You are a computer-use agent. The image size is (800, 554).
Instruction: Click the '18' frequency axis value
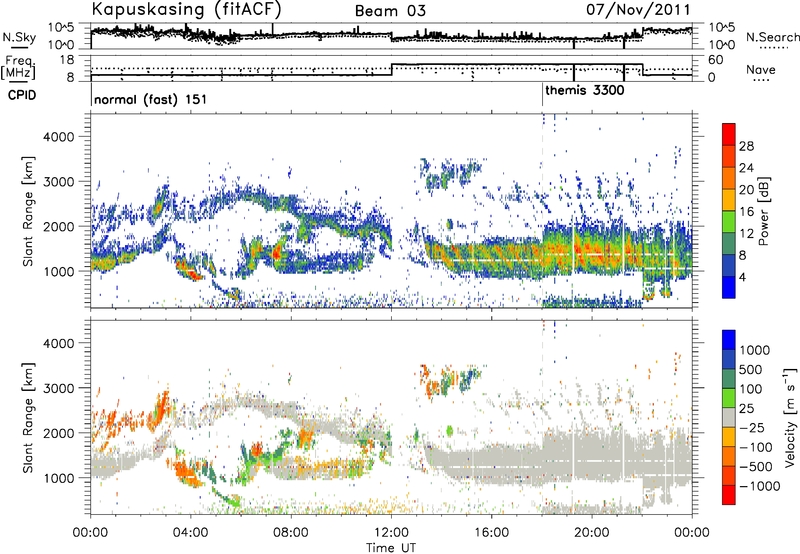pyautogui.click(x=68, y=60)
